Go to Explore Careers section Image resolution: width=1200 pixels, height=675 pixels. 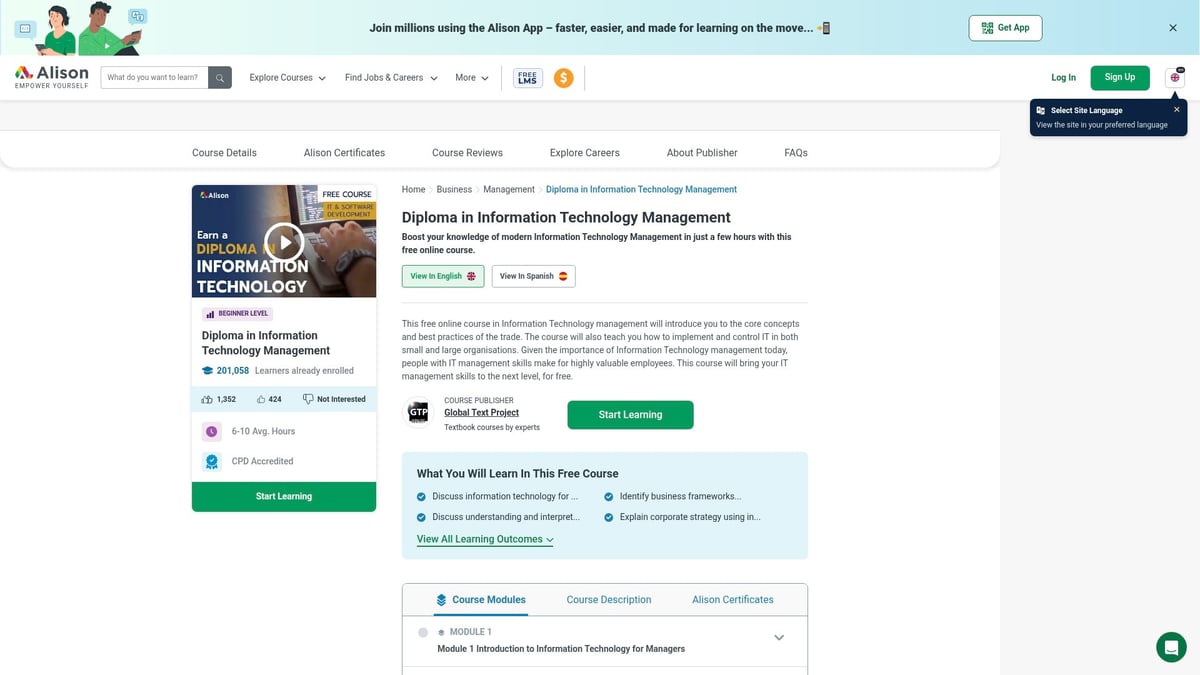coord(584,153)
